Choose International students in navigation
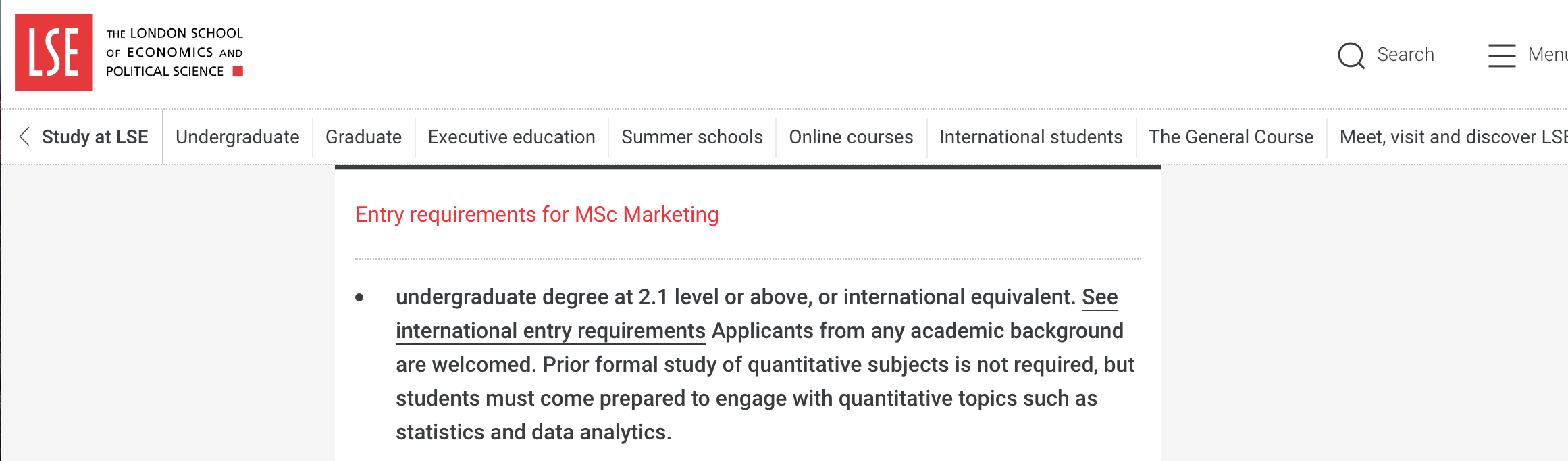Viewport: 1568px width, 461px height. [x=1030, y=137]
